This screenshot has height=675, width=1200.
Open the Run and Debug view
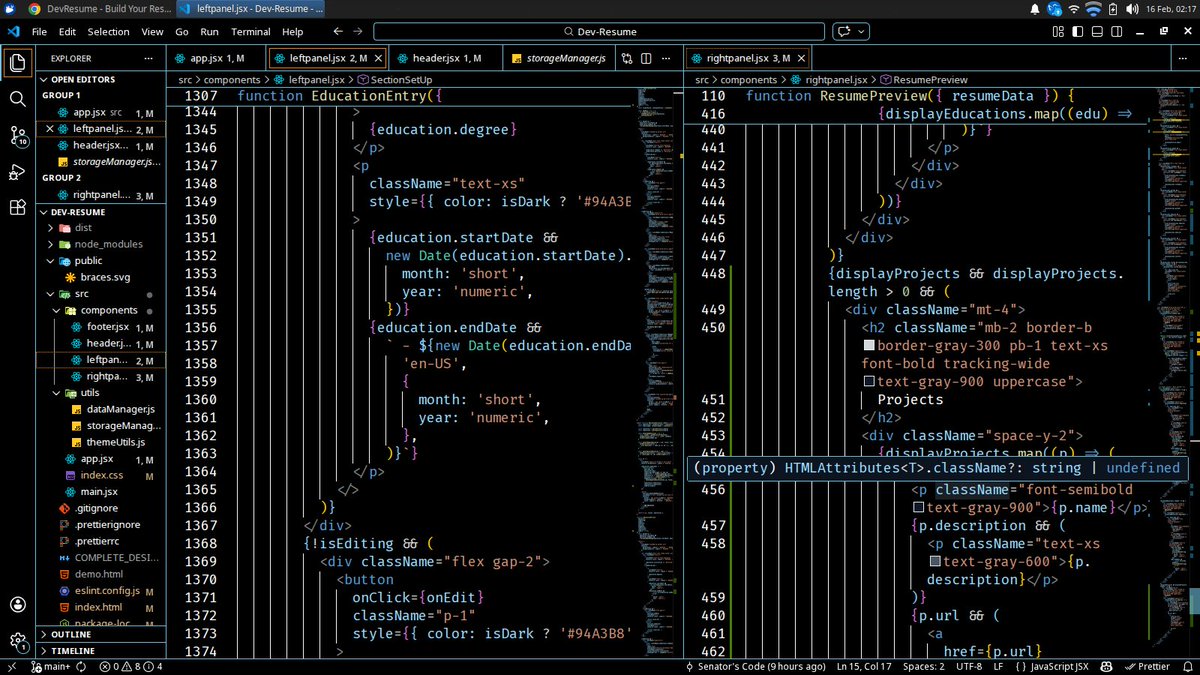coord(17,172)
